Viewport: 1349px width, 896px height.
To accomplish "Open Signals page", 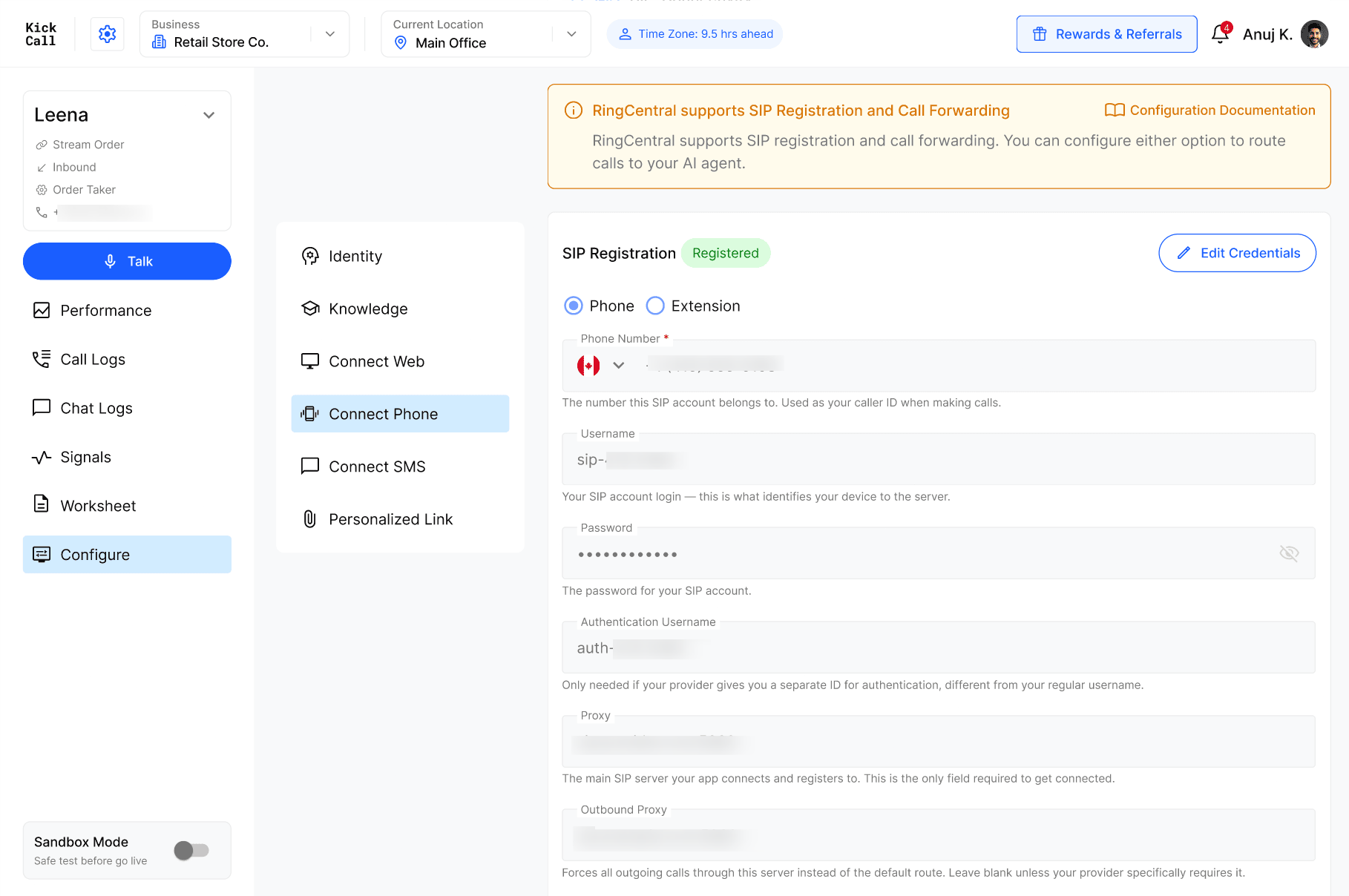I will (127, 457).
